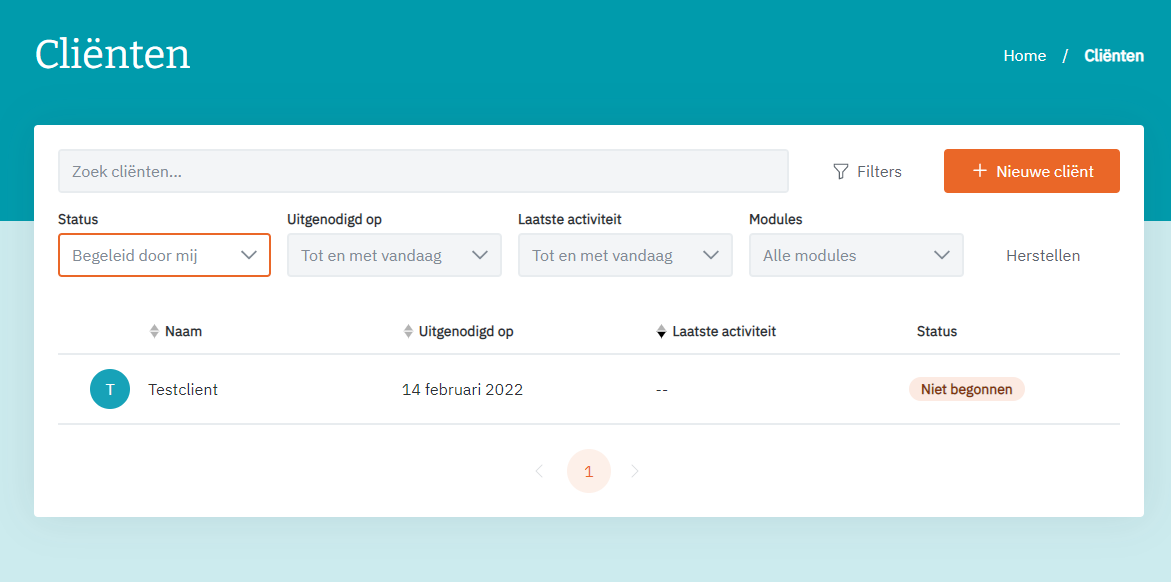Go to previous page with left chevron

(x=539, y=471)
